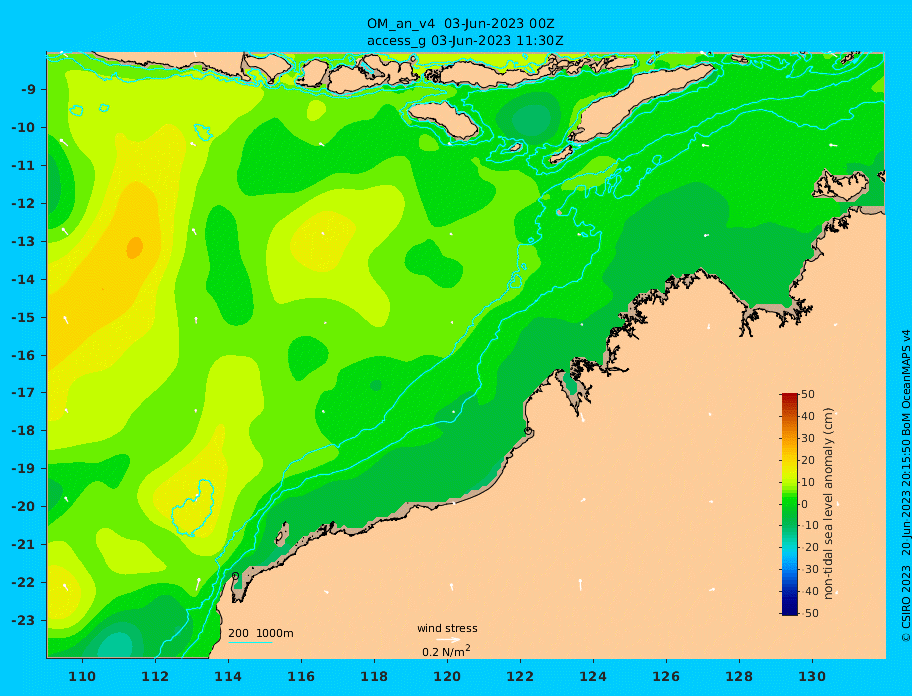The image size is (912, 696).
Task: Click the colorbar tick label 30
Action: [x=808, y=438]
